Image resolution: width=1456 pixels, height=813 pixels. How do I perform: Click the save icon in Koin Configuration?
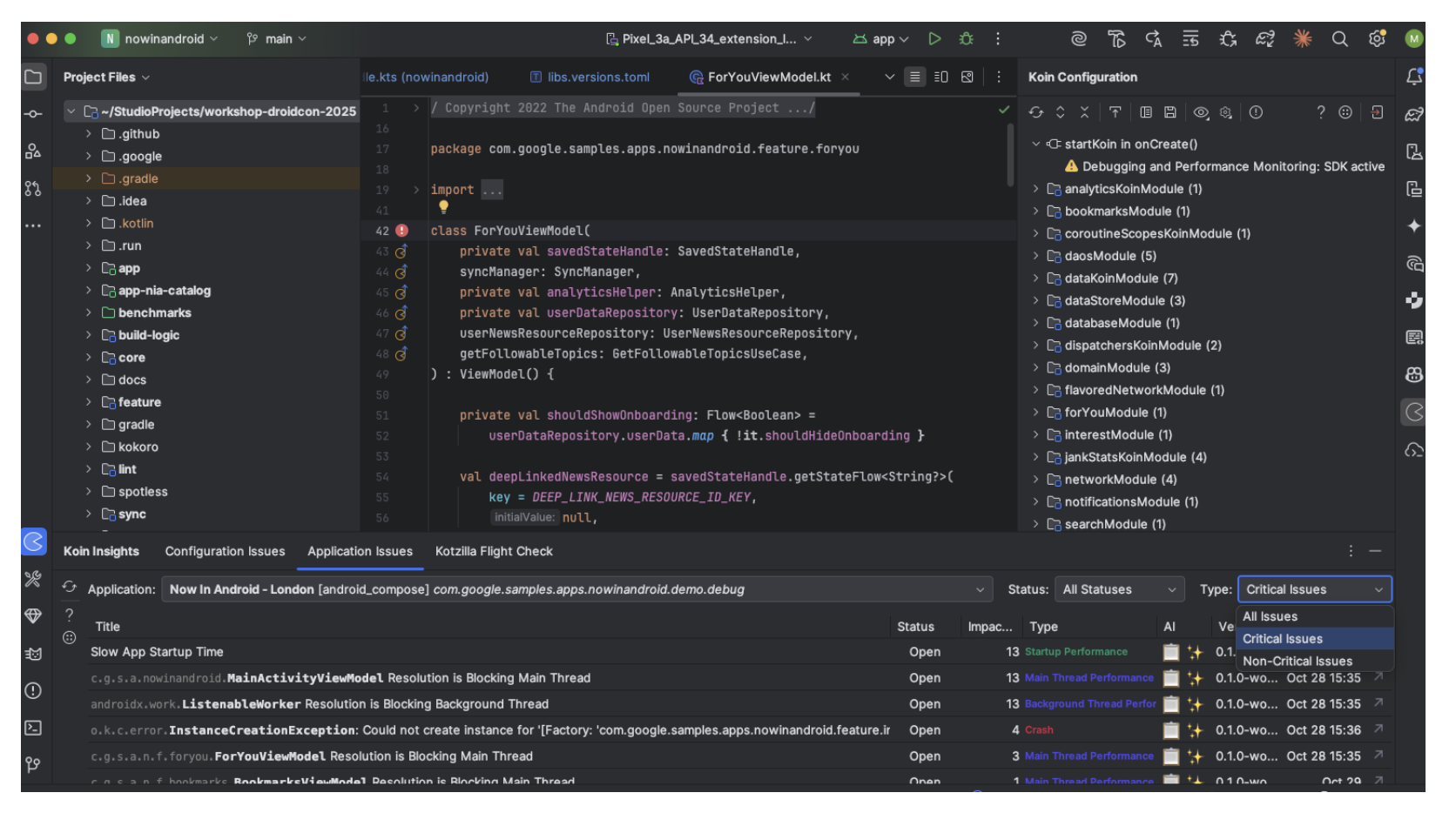tap(1170, 112)
